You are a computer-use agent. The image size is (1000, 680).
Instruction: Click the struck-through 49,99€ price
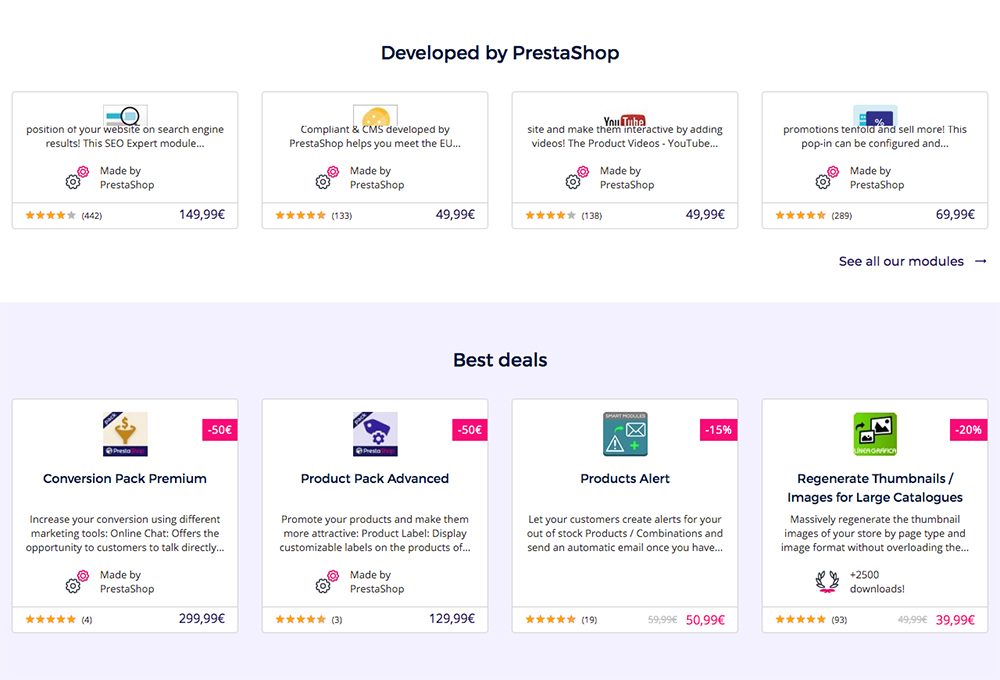(x=913, y=619)
